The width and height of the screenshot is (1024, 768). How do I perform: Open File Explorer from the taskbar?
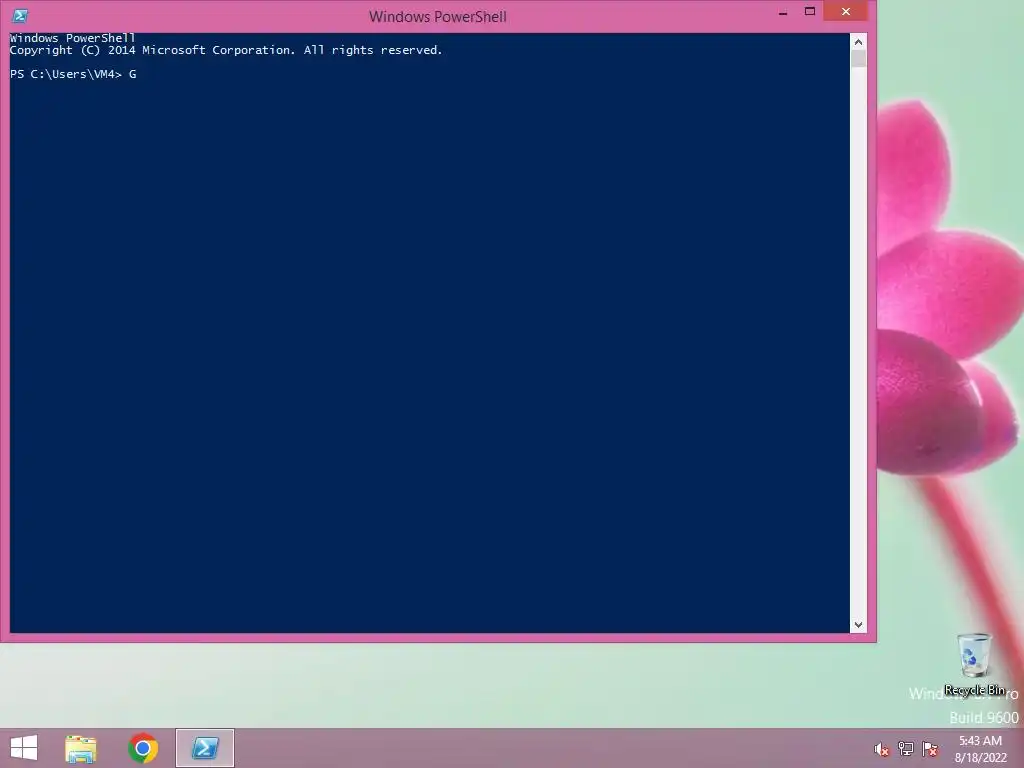click(x=81, y=748)
